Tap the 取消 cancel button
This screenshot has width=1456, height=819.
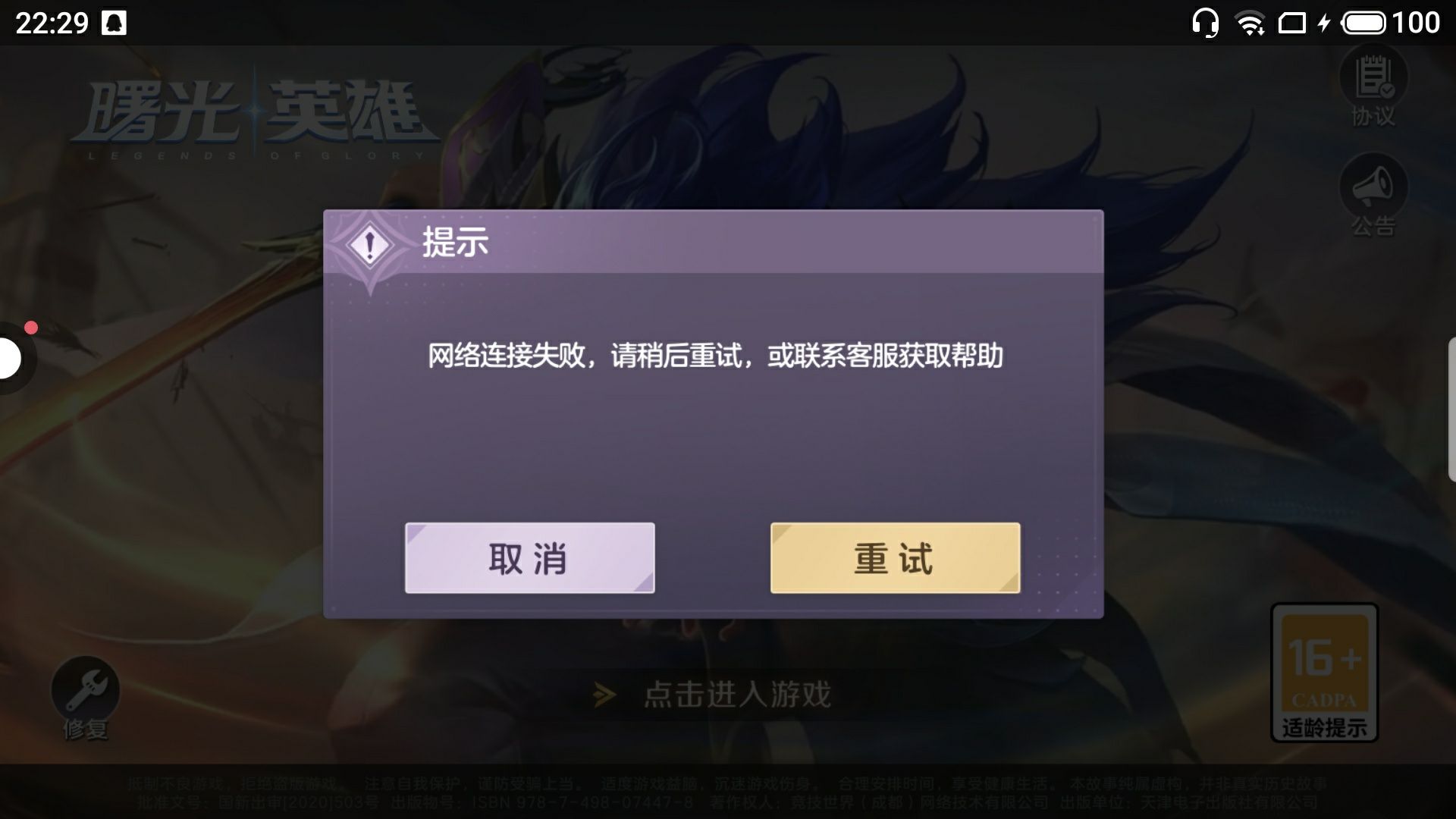pyautogui.click(x=529, y=558)
